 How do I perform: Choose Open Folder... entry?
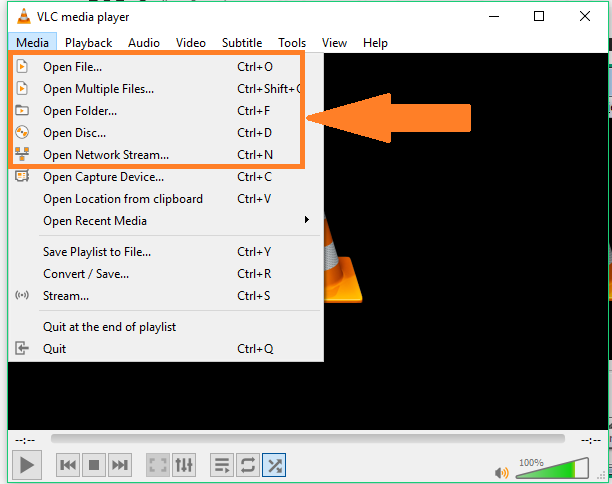point(166,111)
